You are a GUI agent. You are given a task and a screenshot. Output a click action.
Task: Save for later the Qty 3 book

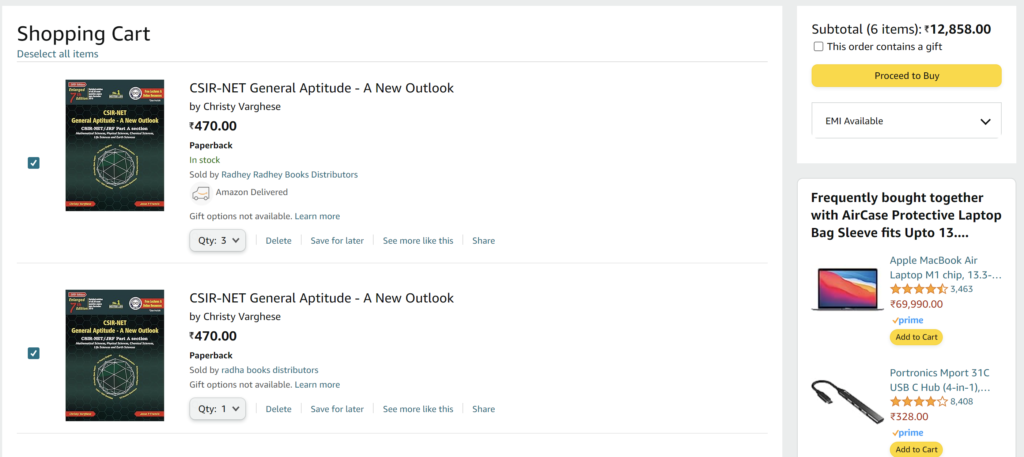[x=337, y=241]
